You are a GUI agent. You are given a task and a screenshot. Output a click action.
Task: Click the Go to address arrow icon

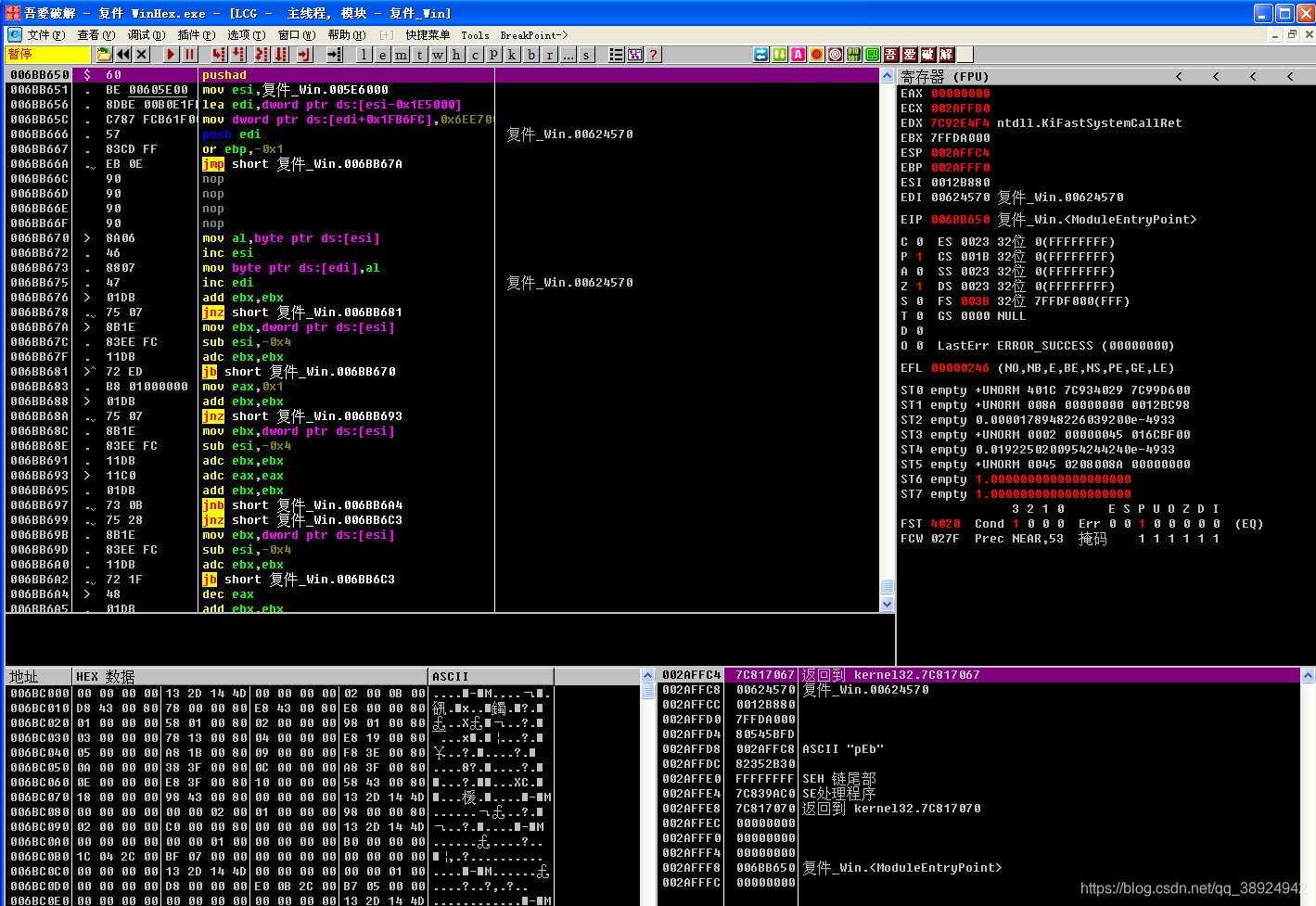tap(335, 55)
